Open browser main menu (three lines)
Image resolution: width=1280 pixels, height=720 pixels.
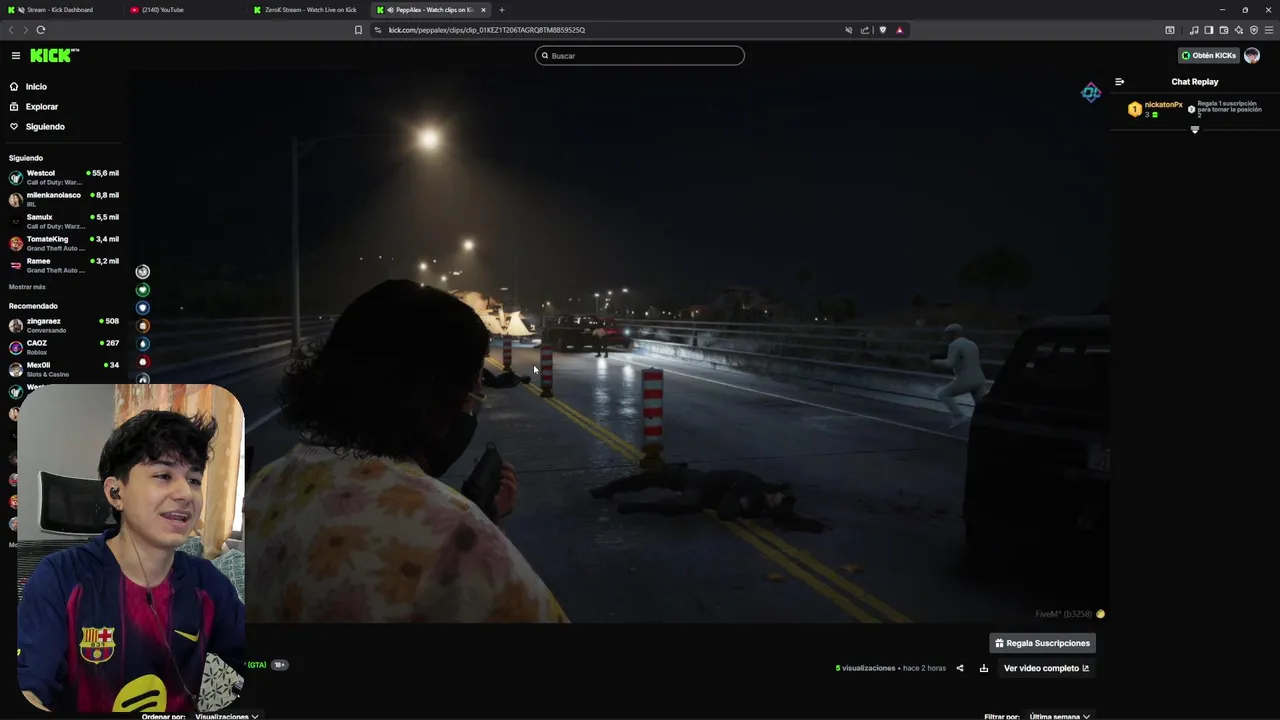pos(1269,30)
